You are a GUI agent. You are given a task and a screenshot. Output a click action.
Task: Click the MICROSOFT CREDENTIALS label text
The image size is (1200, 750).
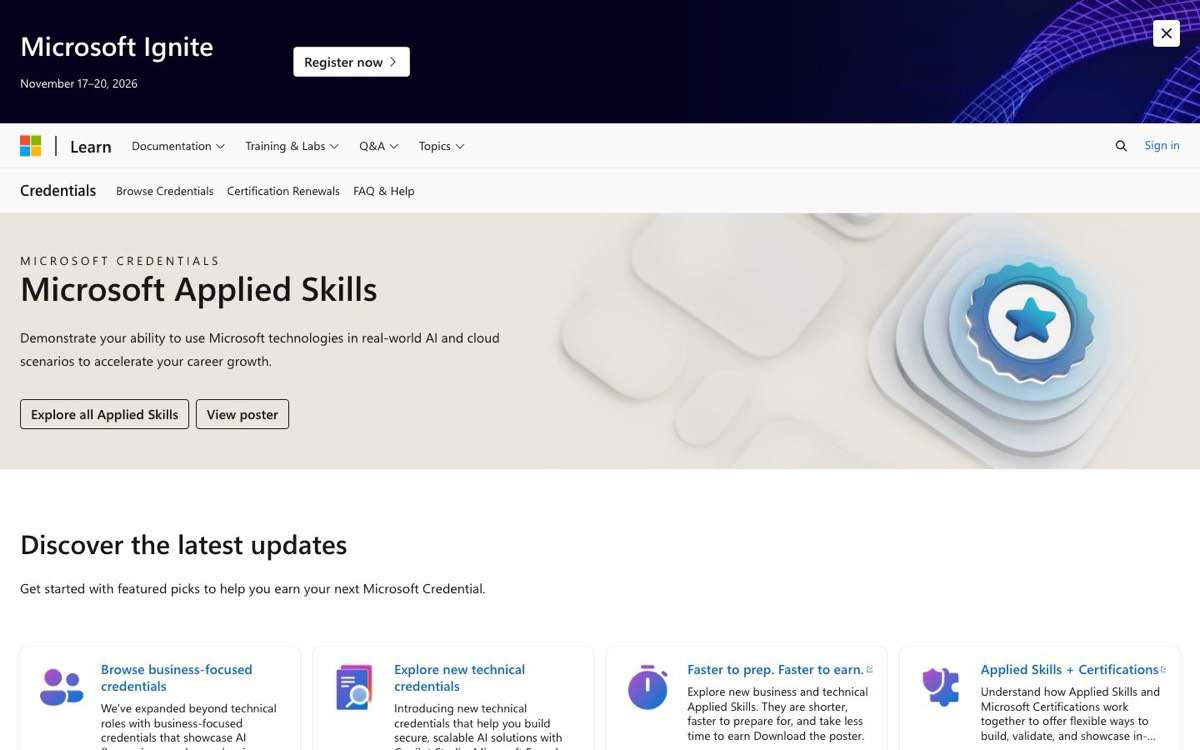120,261
